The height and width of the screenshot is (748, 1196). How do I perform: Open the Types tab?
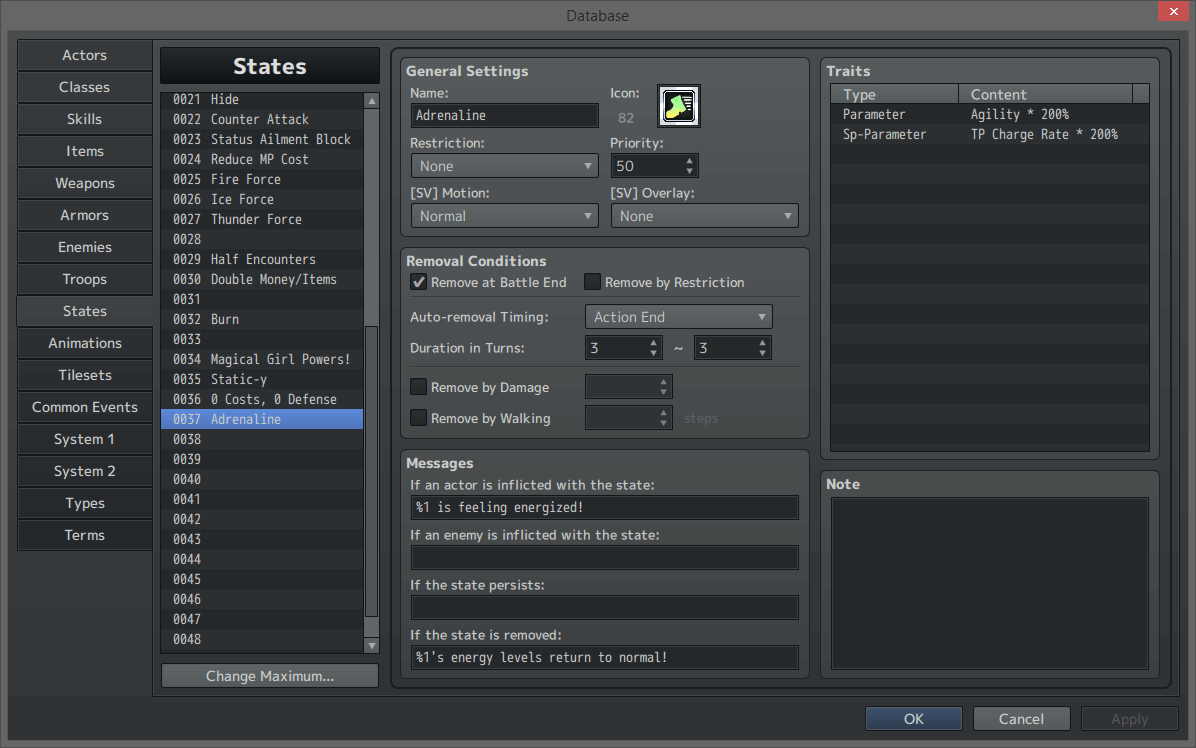(85, 503)
